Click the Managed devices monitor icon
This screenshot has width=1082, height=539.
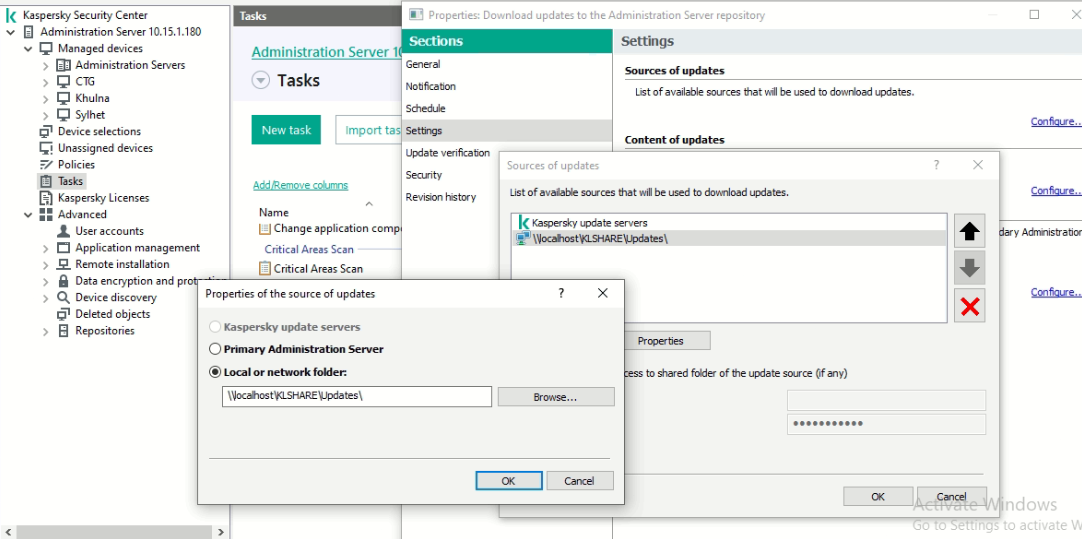(x=46, y=48)
